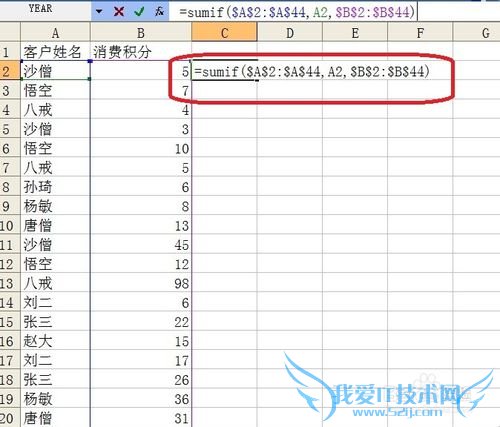Click the sumif formula in cell C2

[312, 71]
